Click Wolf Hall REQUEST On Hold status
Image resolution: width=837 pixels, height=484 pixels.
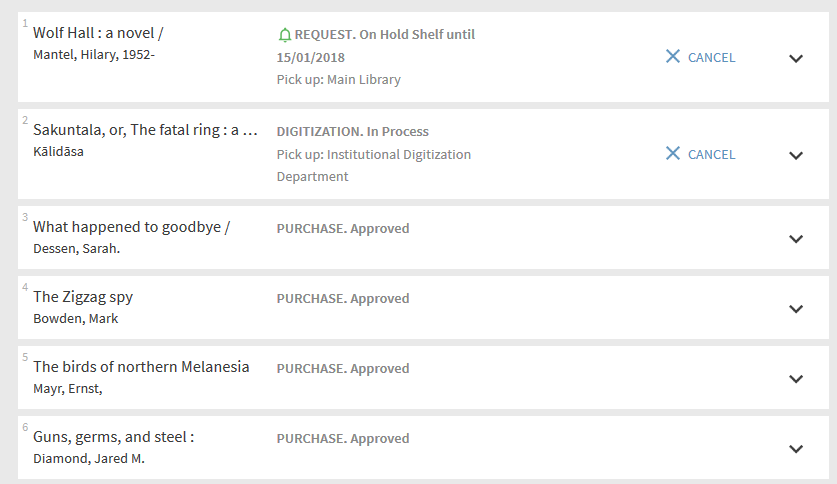pos(384,35)
